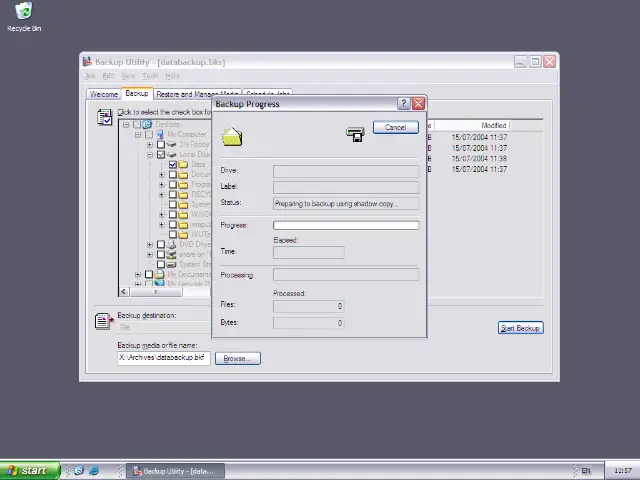
Task: Click the Start Backup button
Action: click(x=520, y=328)
